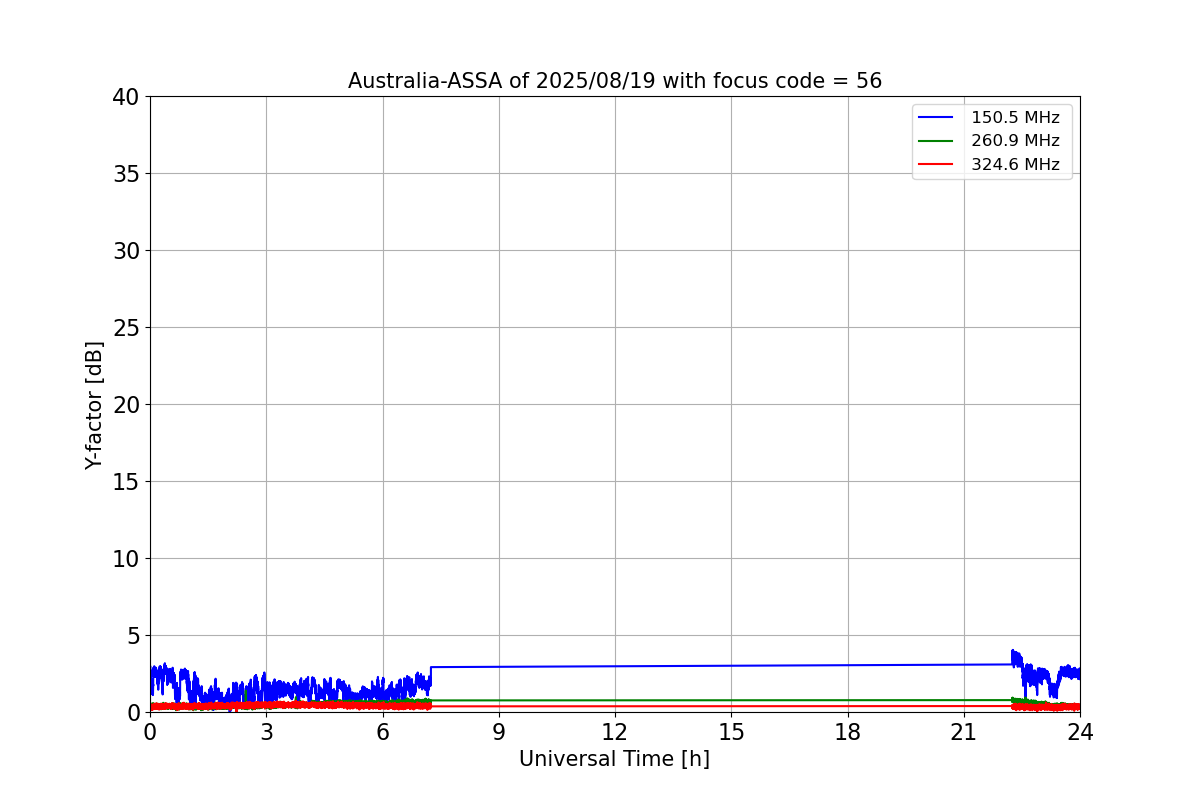
Task: Click y-axis tick label 30
Action: tap(125, 251)
